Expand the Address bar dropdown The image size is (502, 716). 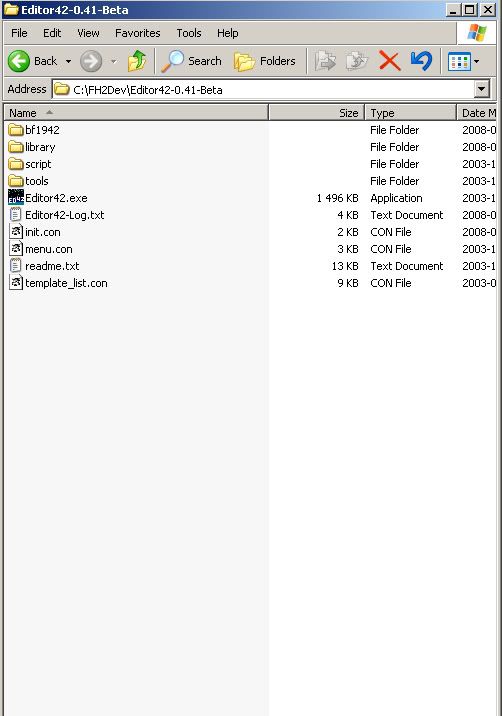tap(481, 89)
